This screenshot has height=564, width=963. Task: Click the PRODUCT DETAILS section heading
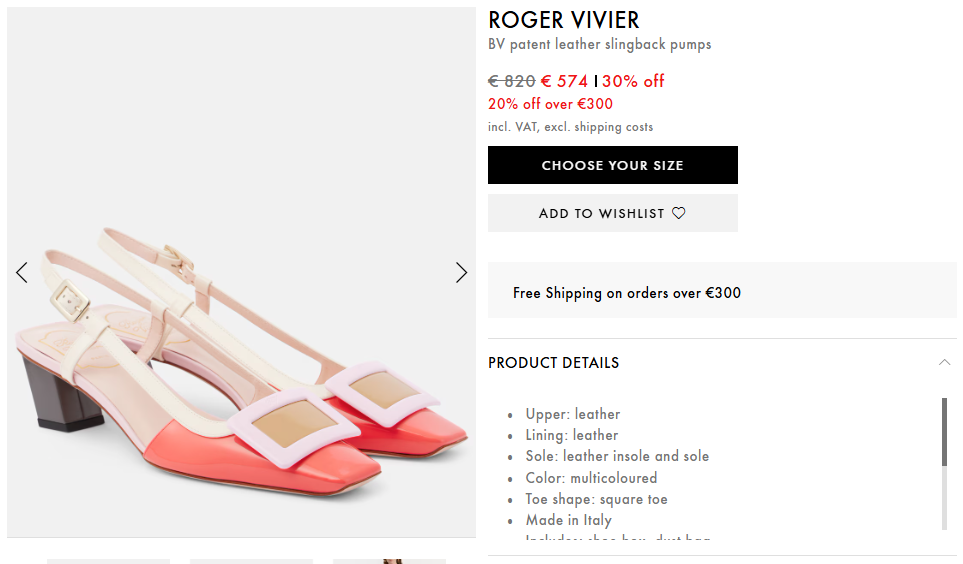553,363
